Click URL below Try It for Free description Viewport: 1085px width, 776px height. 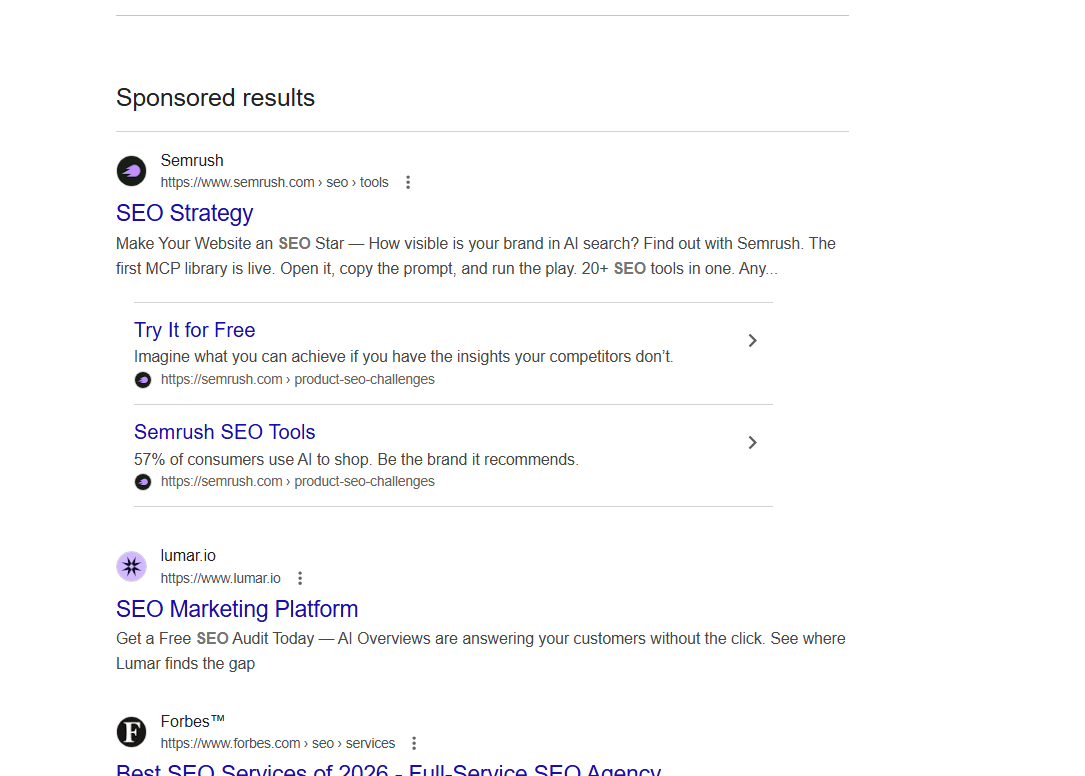click(298, 379)
